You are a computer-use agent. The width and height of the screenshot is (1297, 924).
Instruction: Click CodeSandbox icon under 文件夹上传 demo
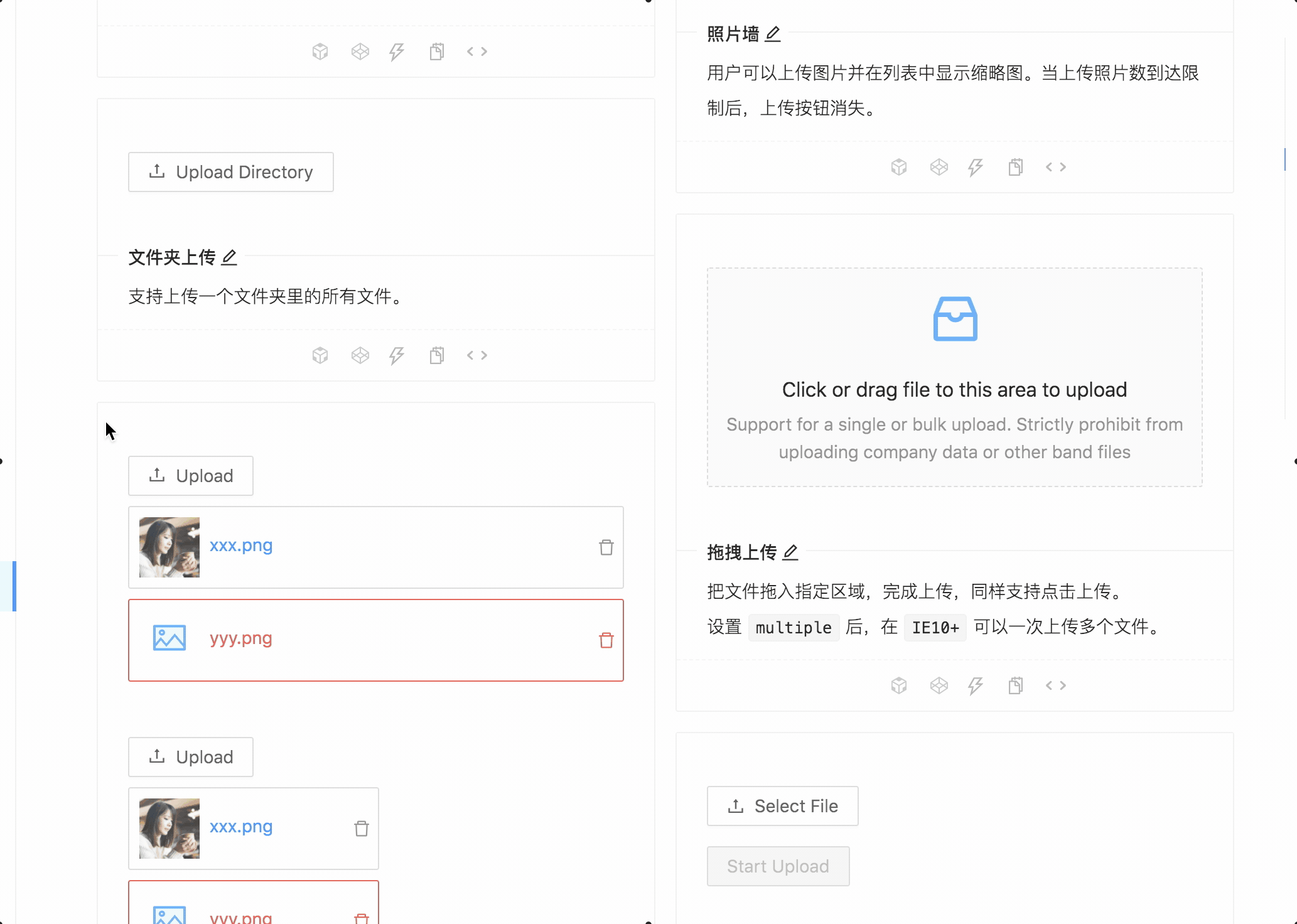[x=320, y=355]
